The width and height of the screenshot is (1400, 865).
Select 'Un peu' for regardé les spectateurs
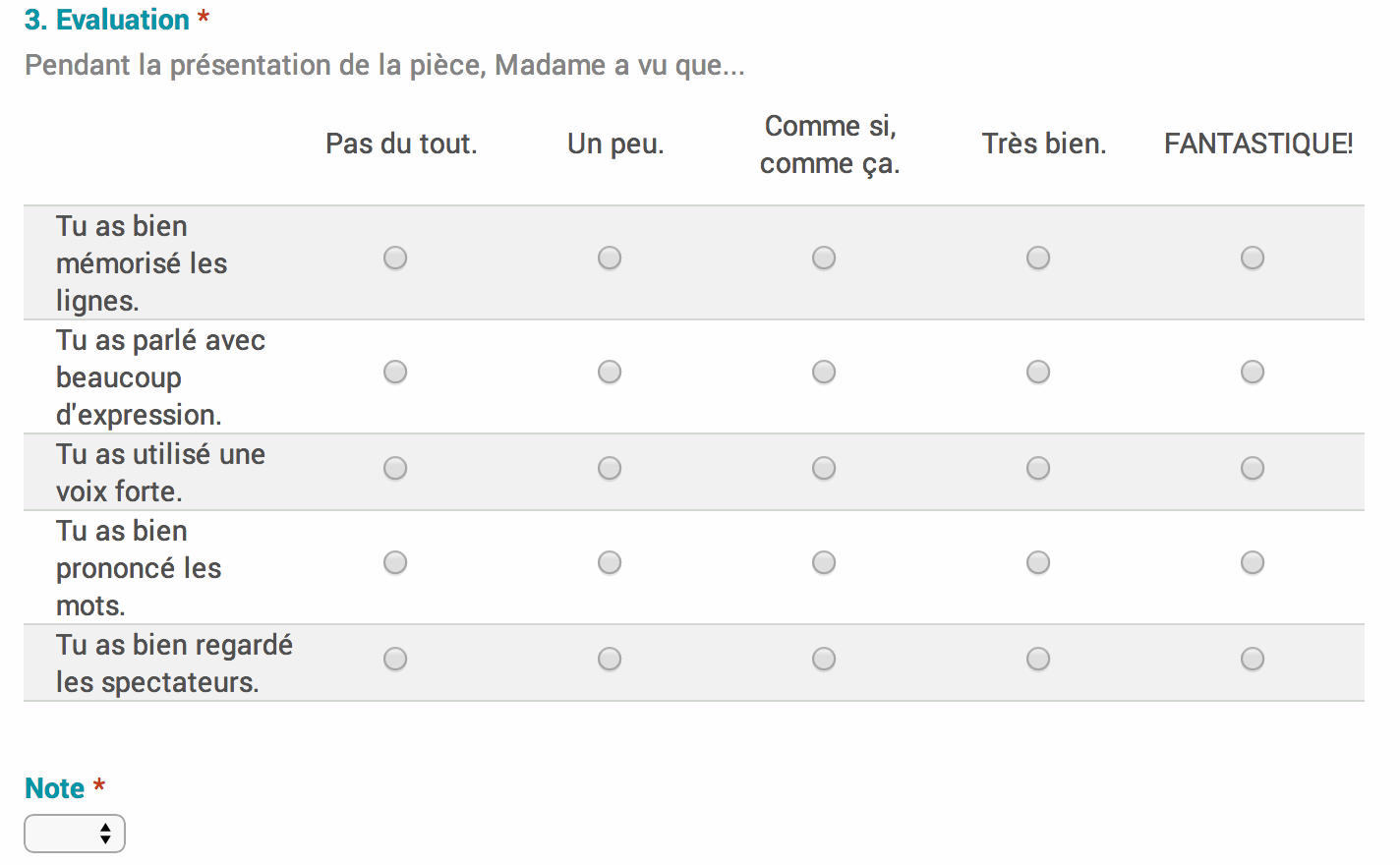(x=610, y=659)
